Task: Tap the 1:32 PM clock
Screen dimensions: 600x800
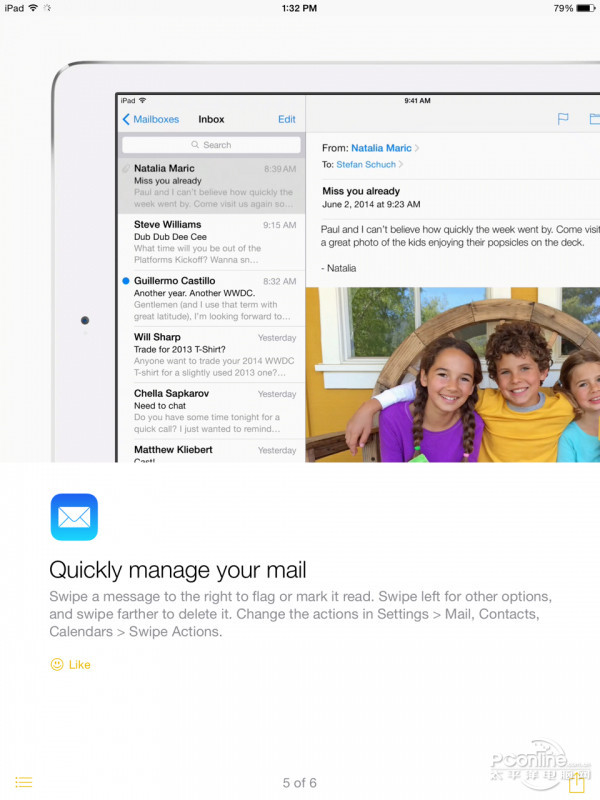Action: click(299, 8)
